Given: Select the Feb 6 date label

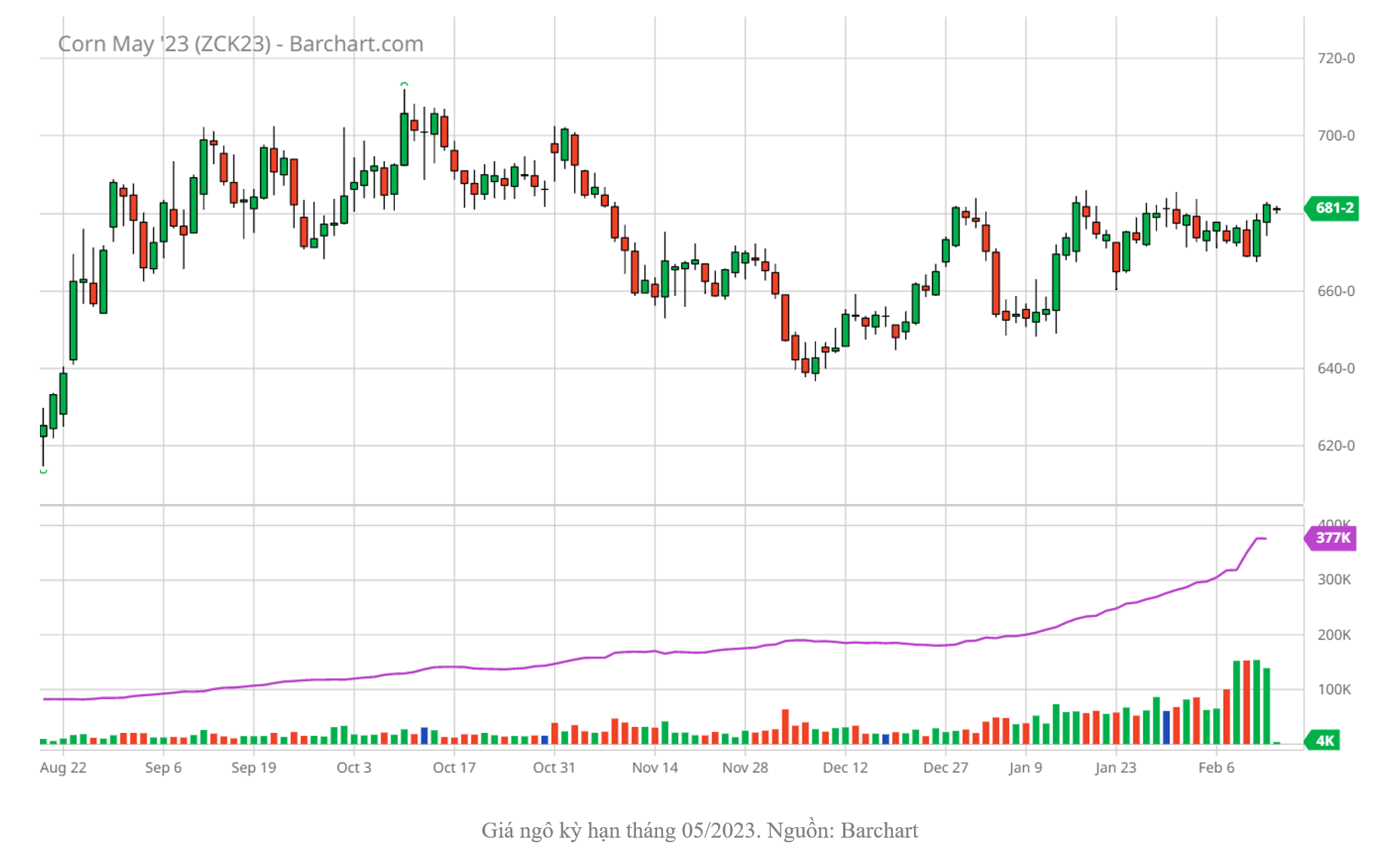Looking at the screenshot, I should pyautogui.click(x=1216, y=768).
